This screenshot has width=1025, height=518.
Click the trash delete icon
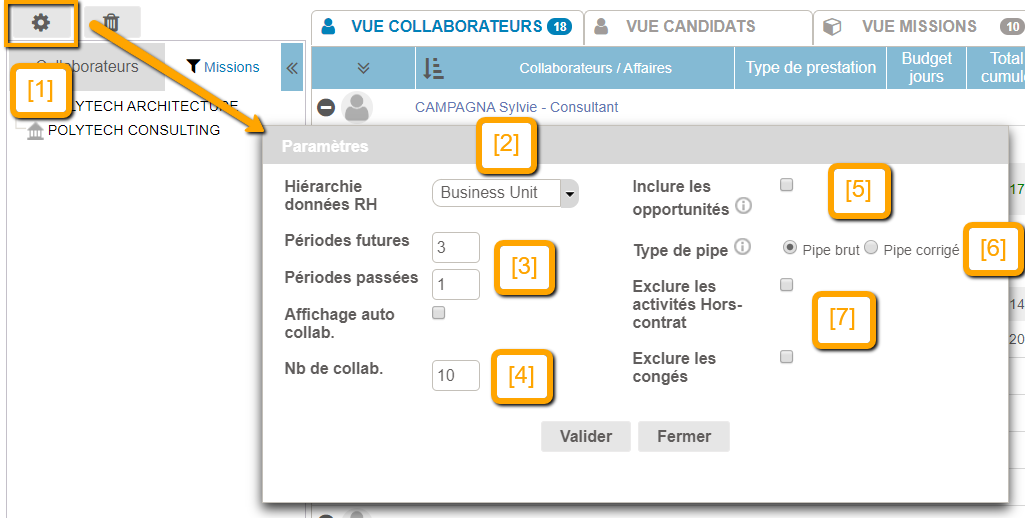pos(111,22)
